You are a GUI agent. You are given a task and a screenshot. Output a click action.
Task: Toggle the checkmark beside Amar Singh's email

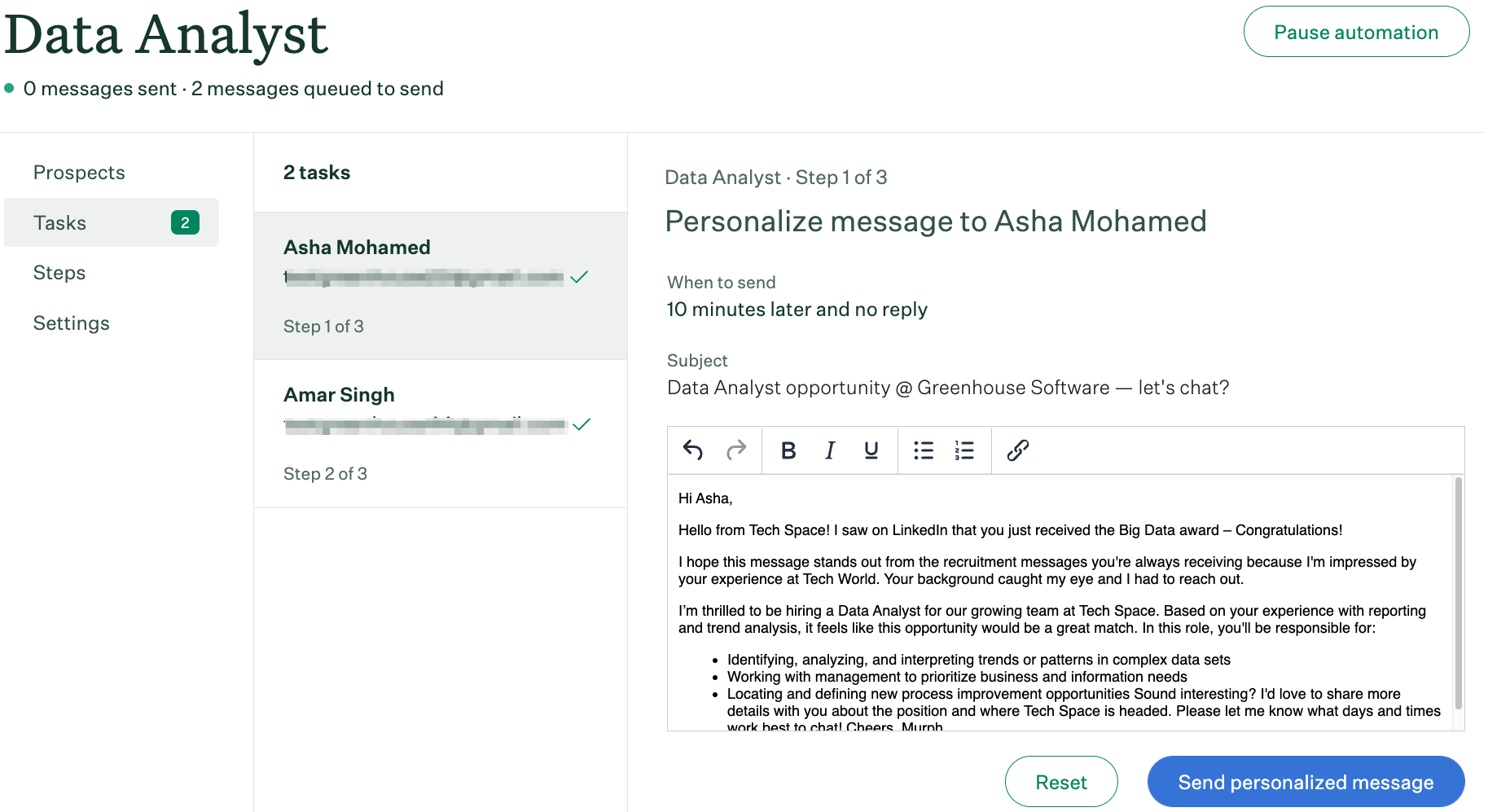[582, 424]
